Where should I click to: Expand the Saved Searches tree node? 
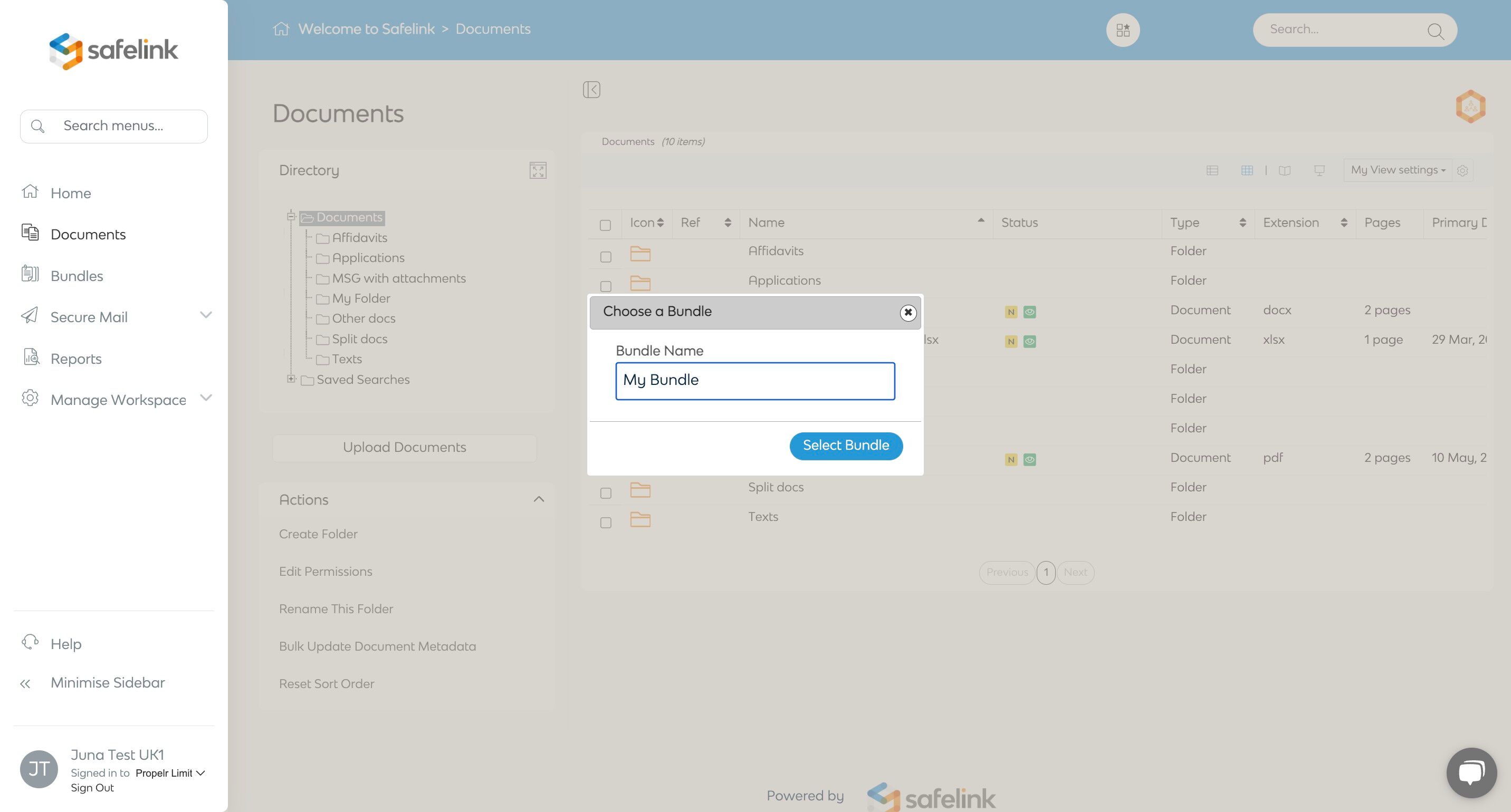pyautogui.click(x=291, y=379)
